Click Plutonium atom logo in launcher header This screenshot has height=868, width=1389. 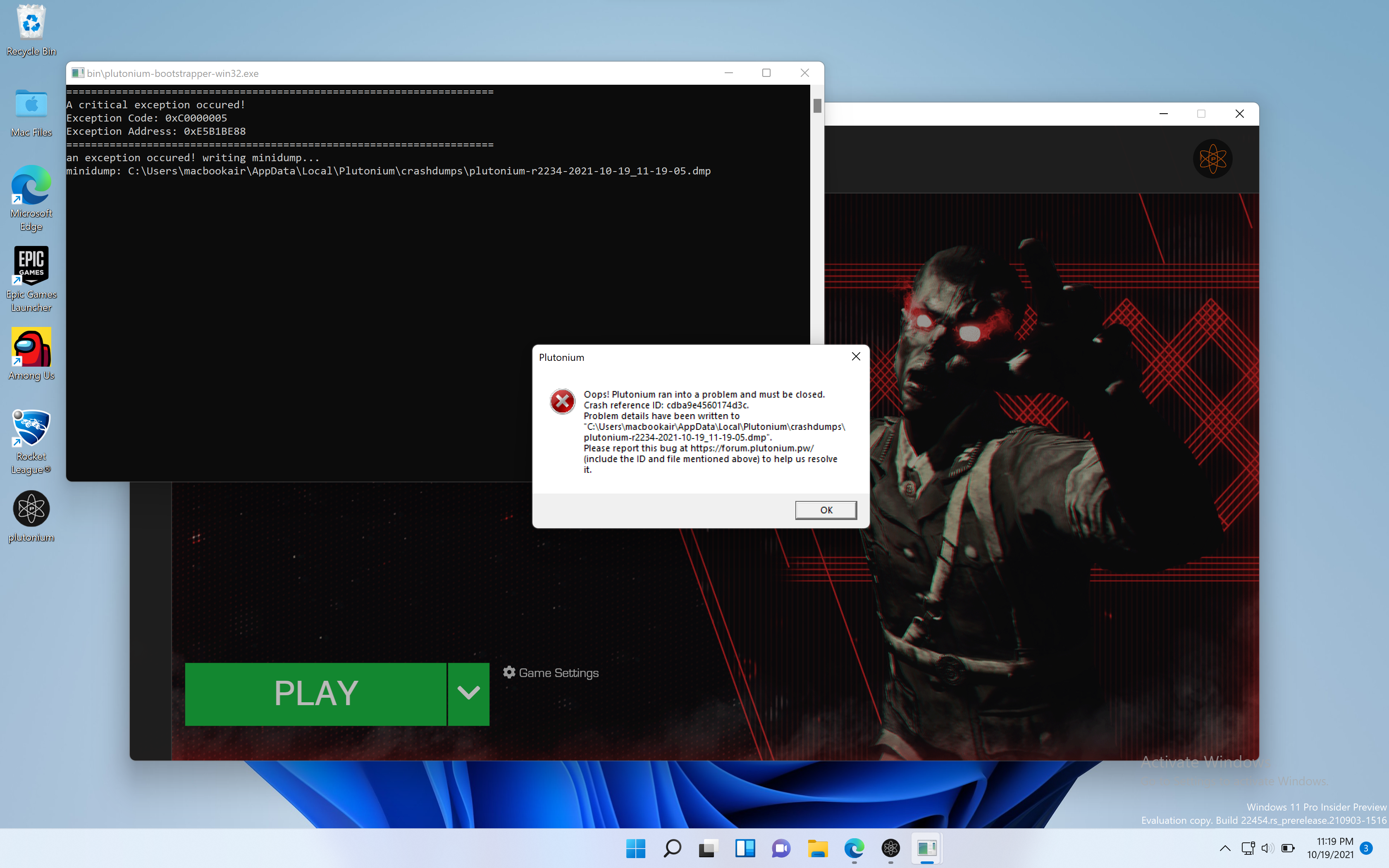pos(1212,159)
